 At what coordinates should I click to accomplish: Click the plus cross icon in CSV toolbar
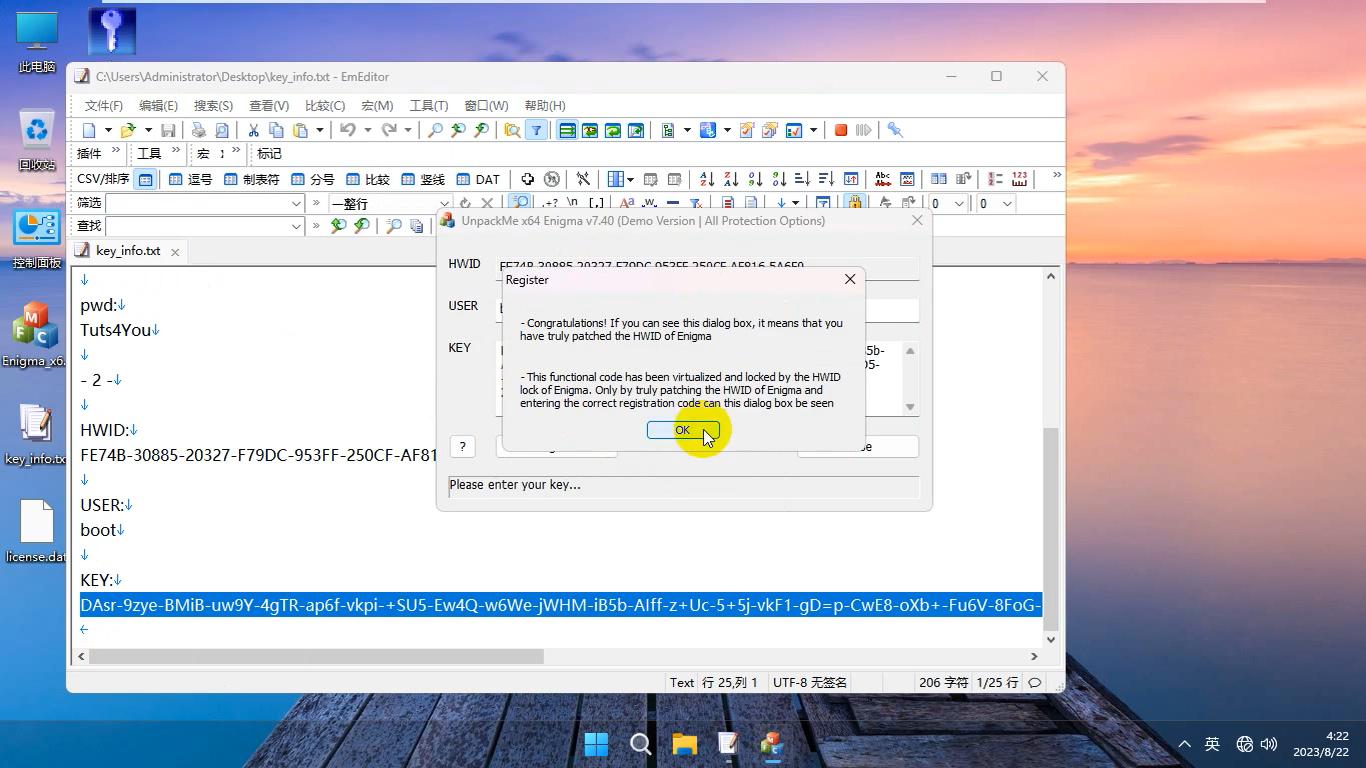(527, 179)
